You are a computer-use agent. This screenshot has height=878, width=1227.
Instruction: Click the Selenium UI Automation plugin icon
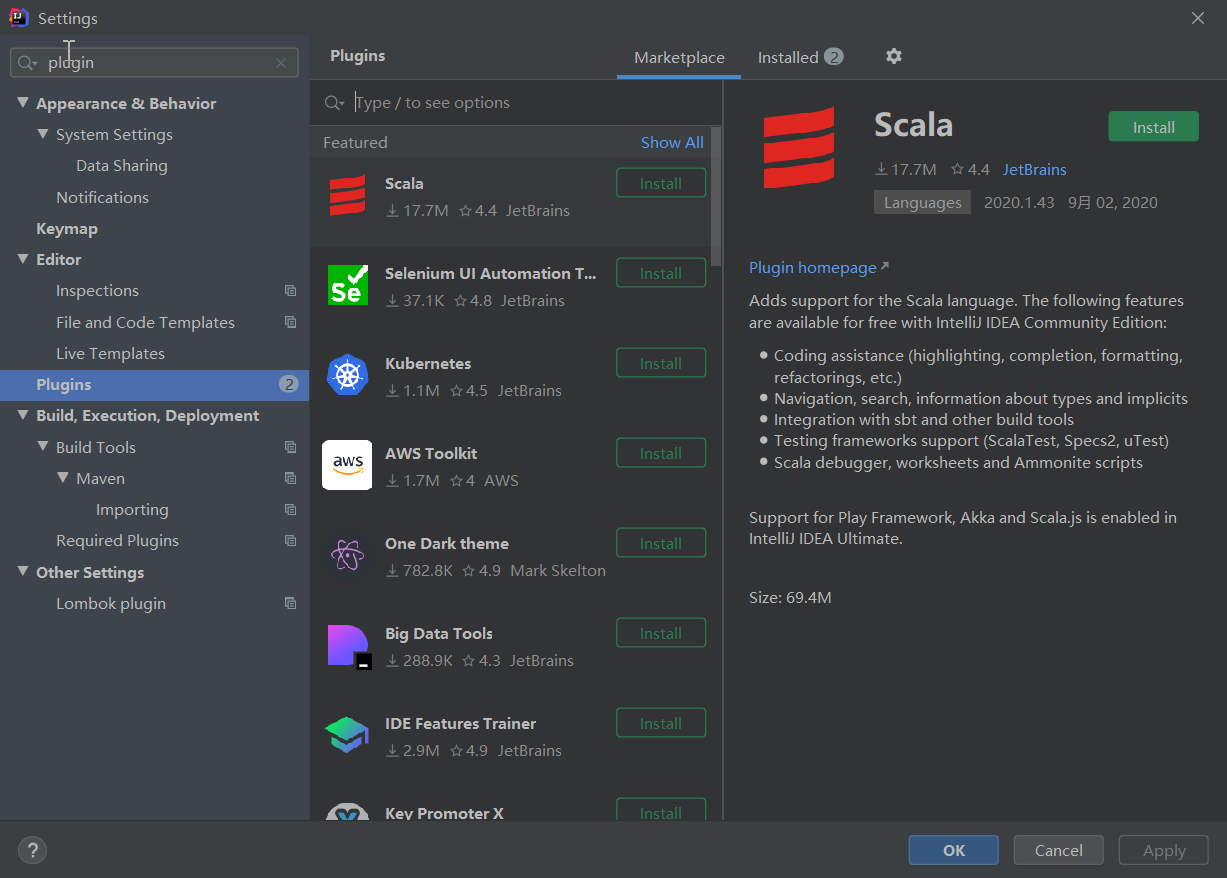pyautogui.click(x=347, y=286)
